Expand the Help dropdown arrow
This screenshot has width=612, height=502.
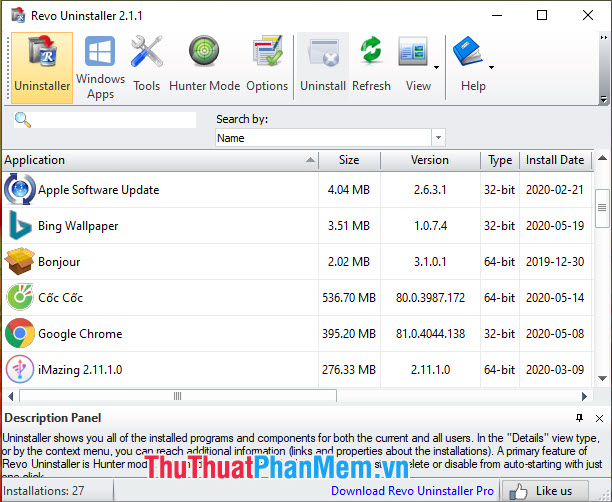[x=491, y=68]
